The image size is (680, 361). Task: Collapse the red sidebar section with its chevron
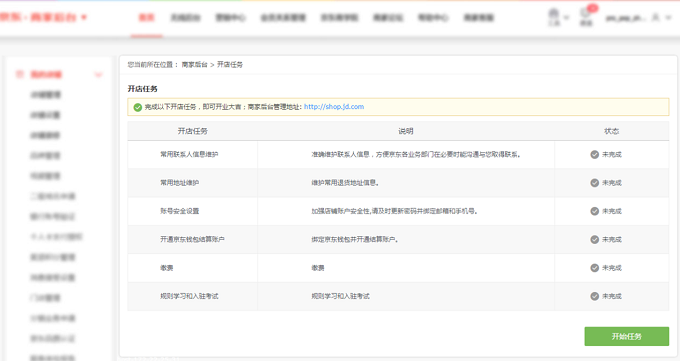tap(98, 75)
